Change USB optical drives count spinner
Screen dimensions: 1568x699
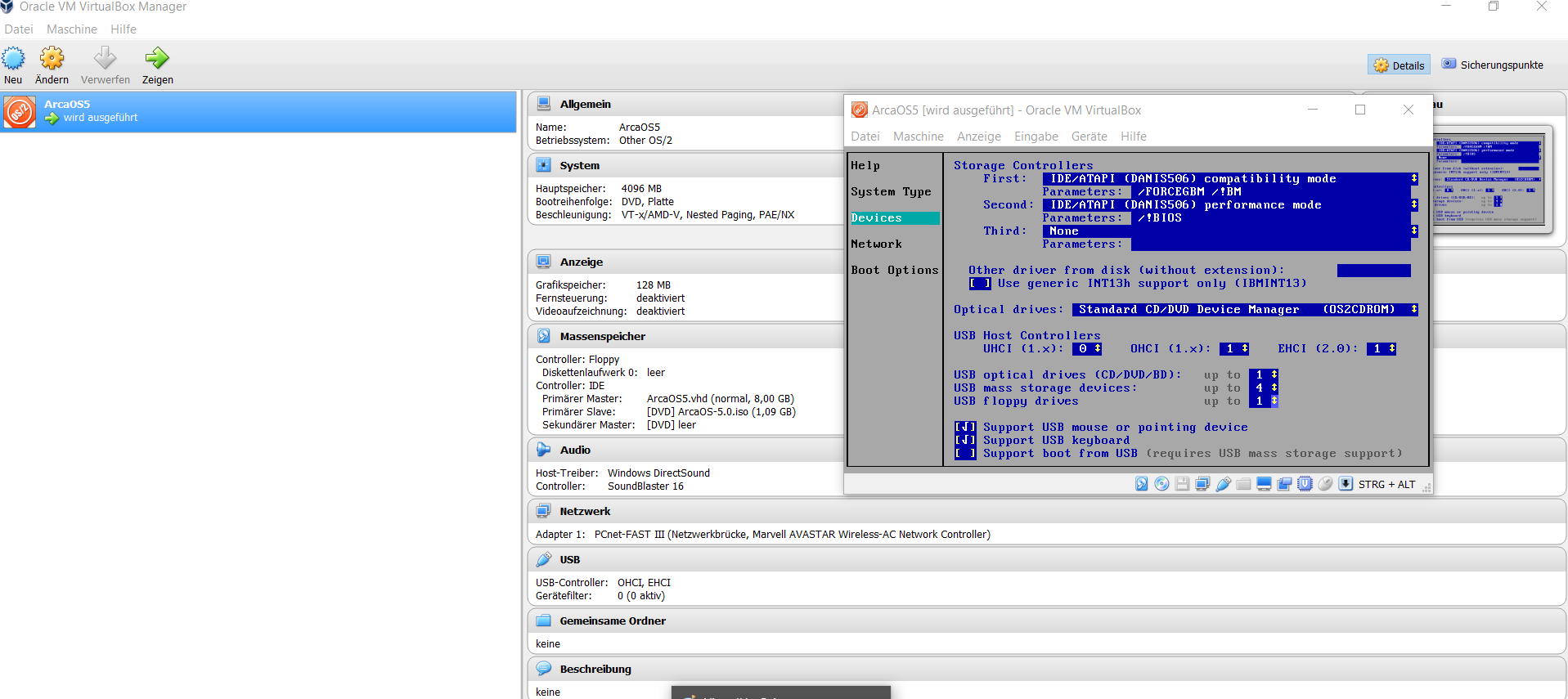[1264, 375]
